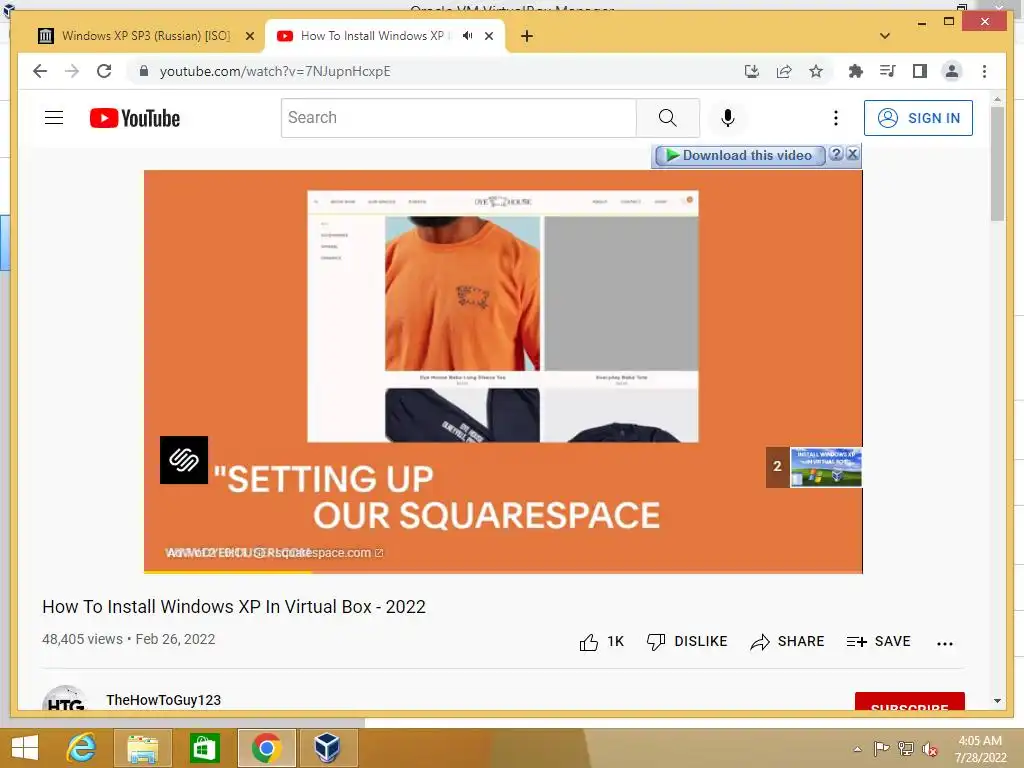Open TheHowToGuy123 channel link
1024x768 pixels.
pyautogui.click(x=163, y=700)
